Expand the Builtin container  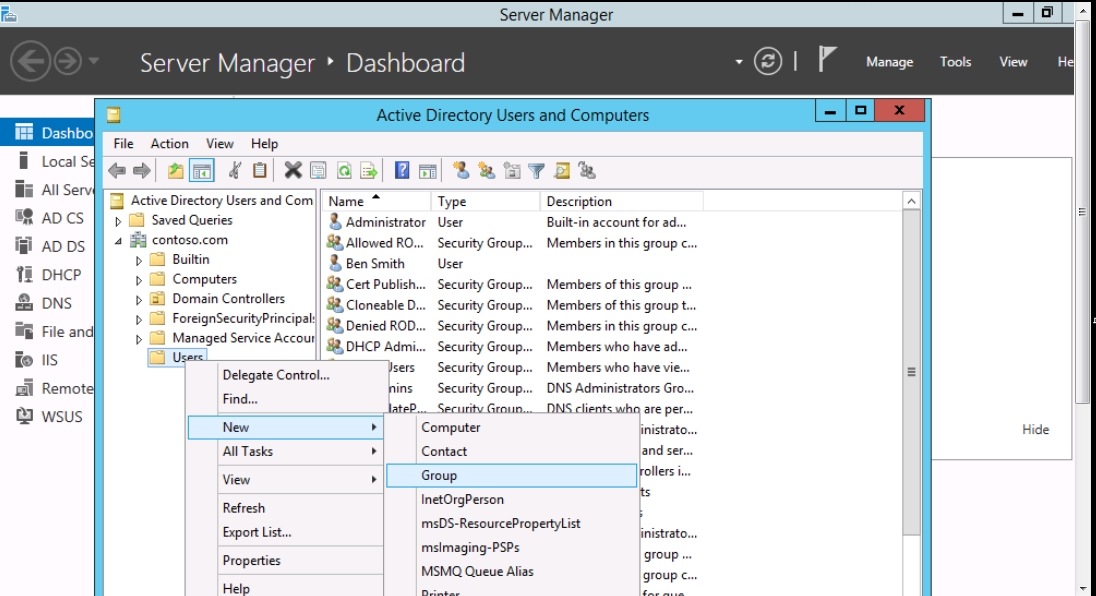[138, 261]
